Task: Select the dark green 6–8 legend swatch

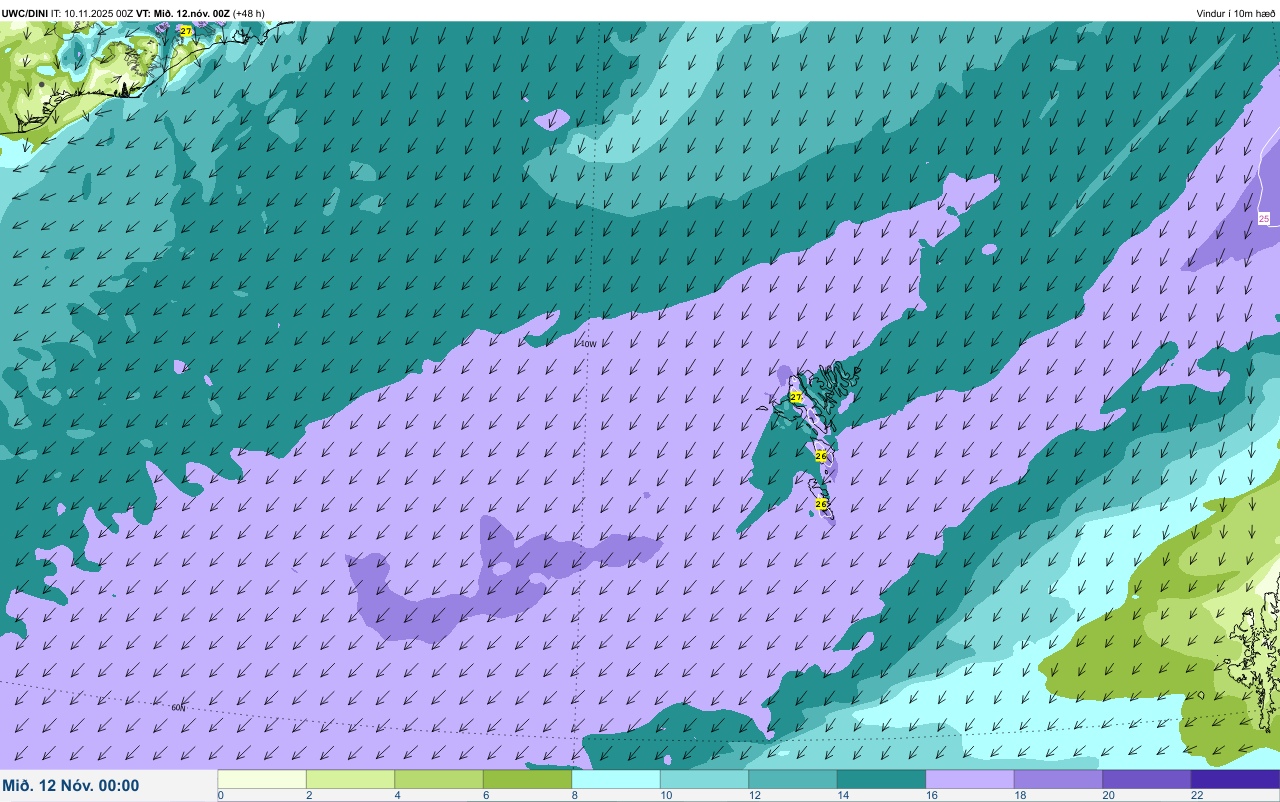Action: pyautogui.click(x=527, y=779)
